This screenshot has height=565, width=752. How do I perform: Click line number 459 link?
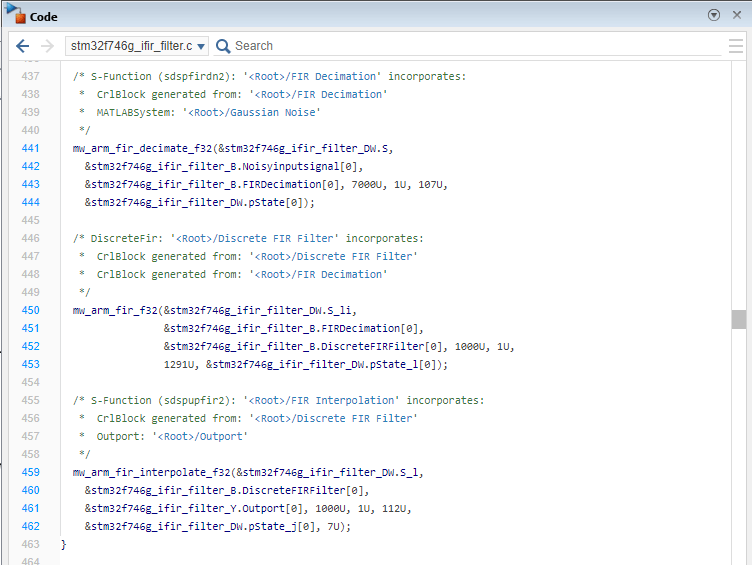[30, 472]
